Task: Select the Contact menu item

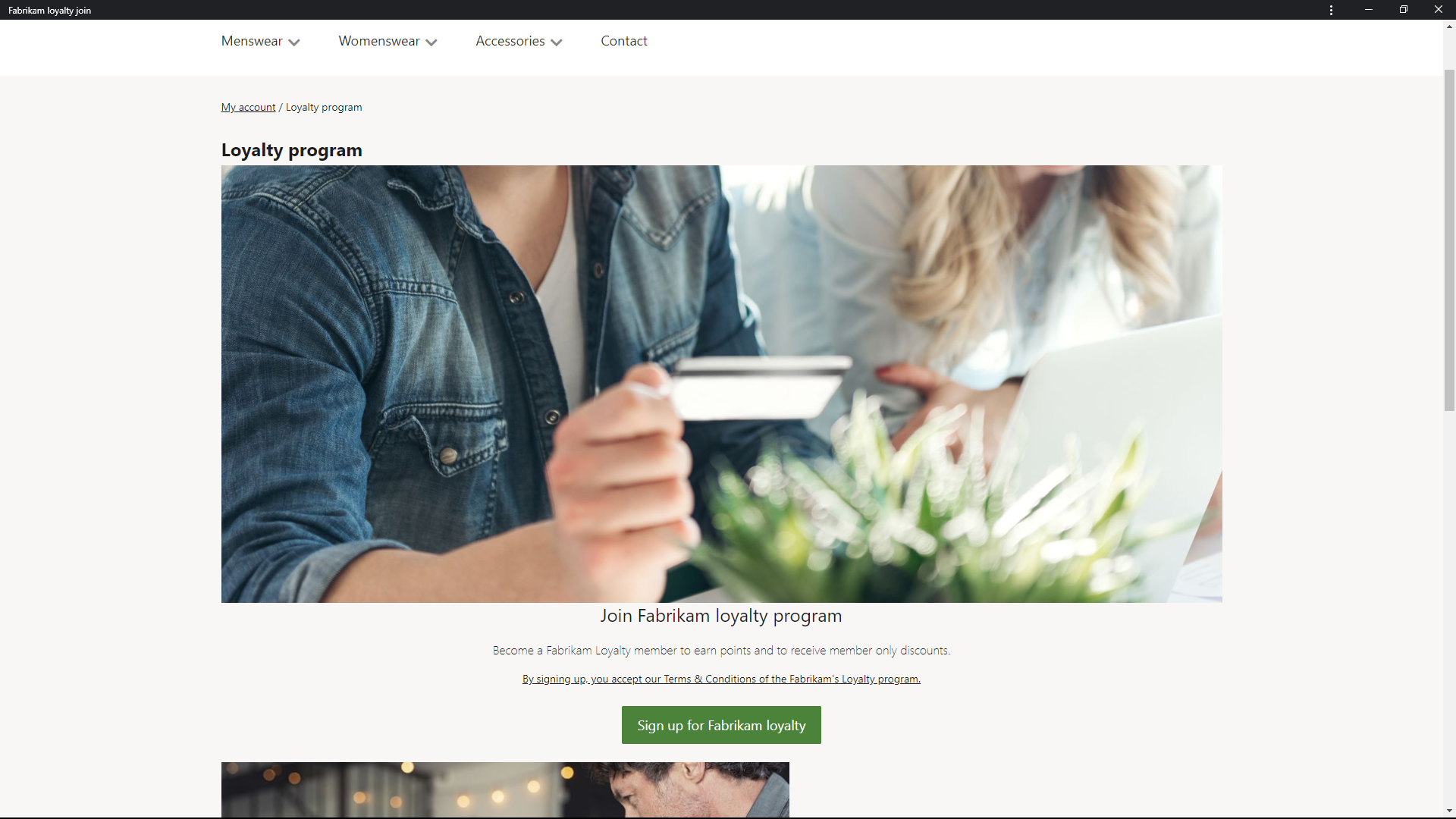Action: click(624, 41)
